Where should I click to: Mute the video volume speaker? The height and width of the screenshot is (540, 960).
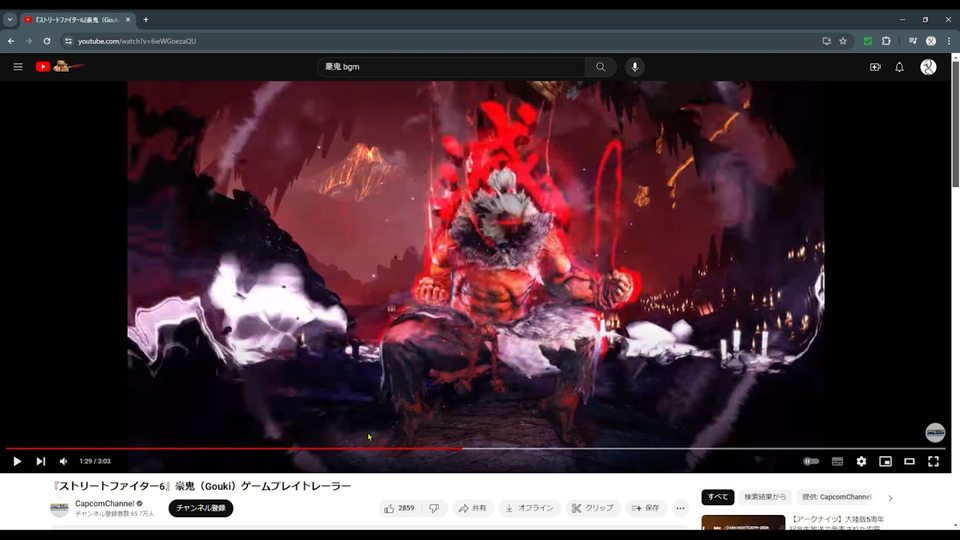tap(63, 461)
